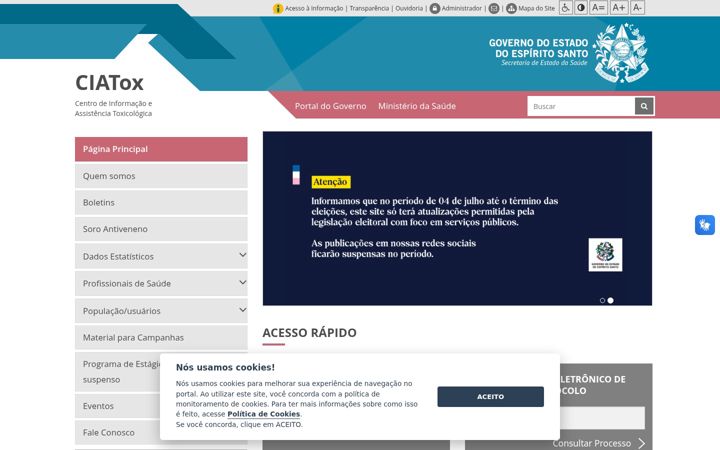The height and width of the screenshot is (450, 720).
Task: Click the CIATox site title
Action: (x=109, y=83)
